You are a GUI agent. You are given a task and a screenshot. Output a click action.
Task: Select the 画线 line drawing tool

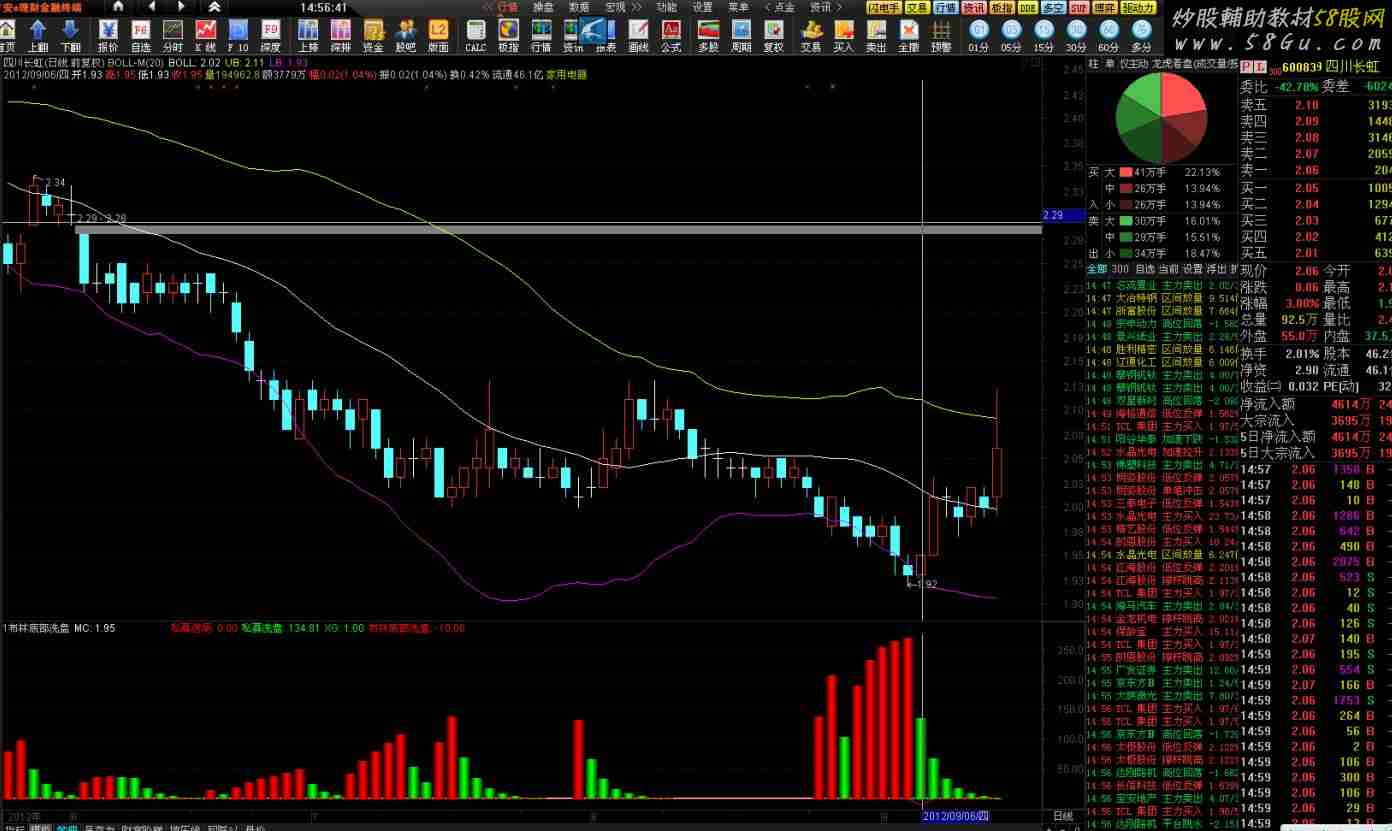638,35
